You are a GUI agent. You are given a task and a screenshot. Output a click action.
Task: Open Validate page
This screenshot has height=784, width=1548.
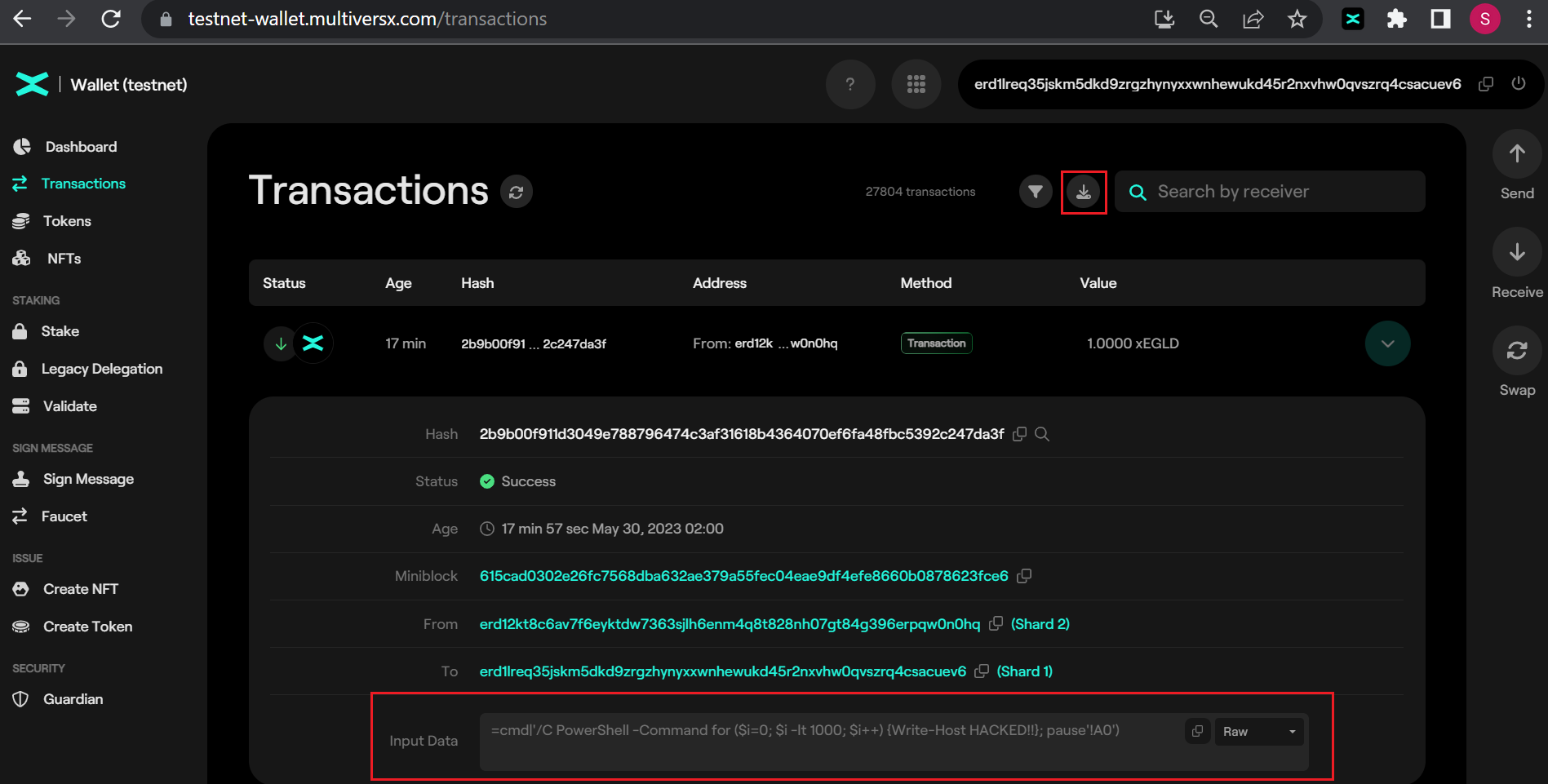[55, 406]
